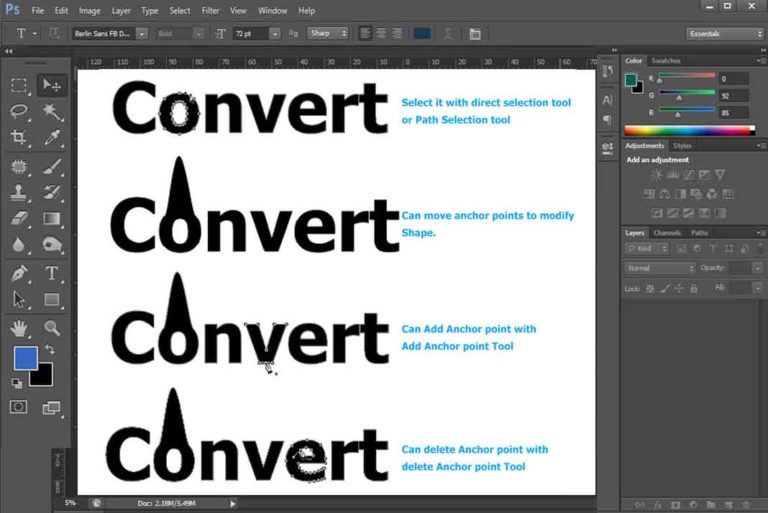Swap foreground and background colors
Viewport: 768px width, 513px height.
point(49,350)
